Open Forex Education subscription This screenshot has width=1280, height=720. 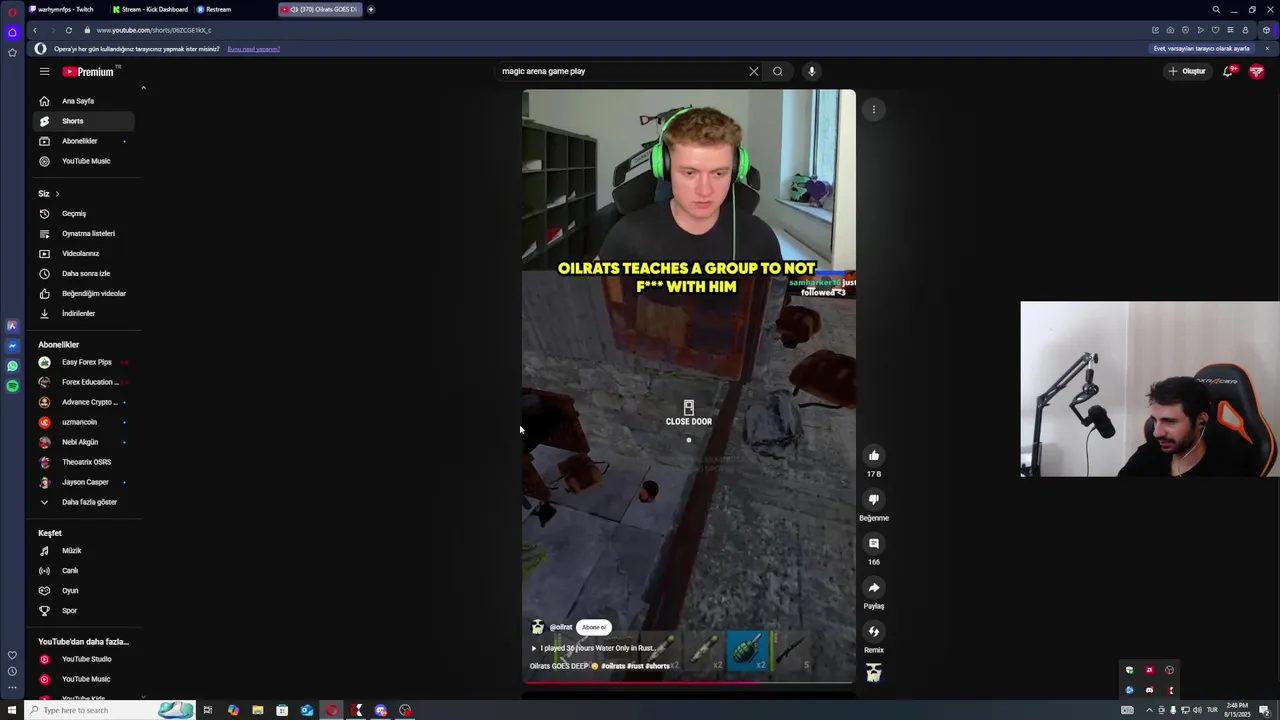coord(84,382)
